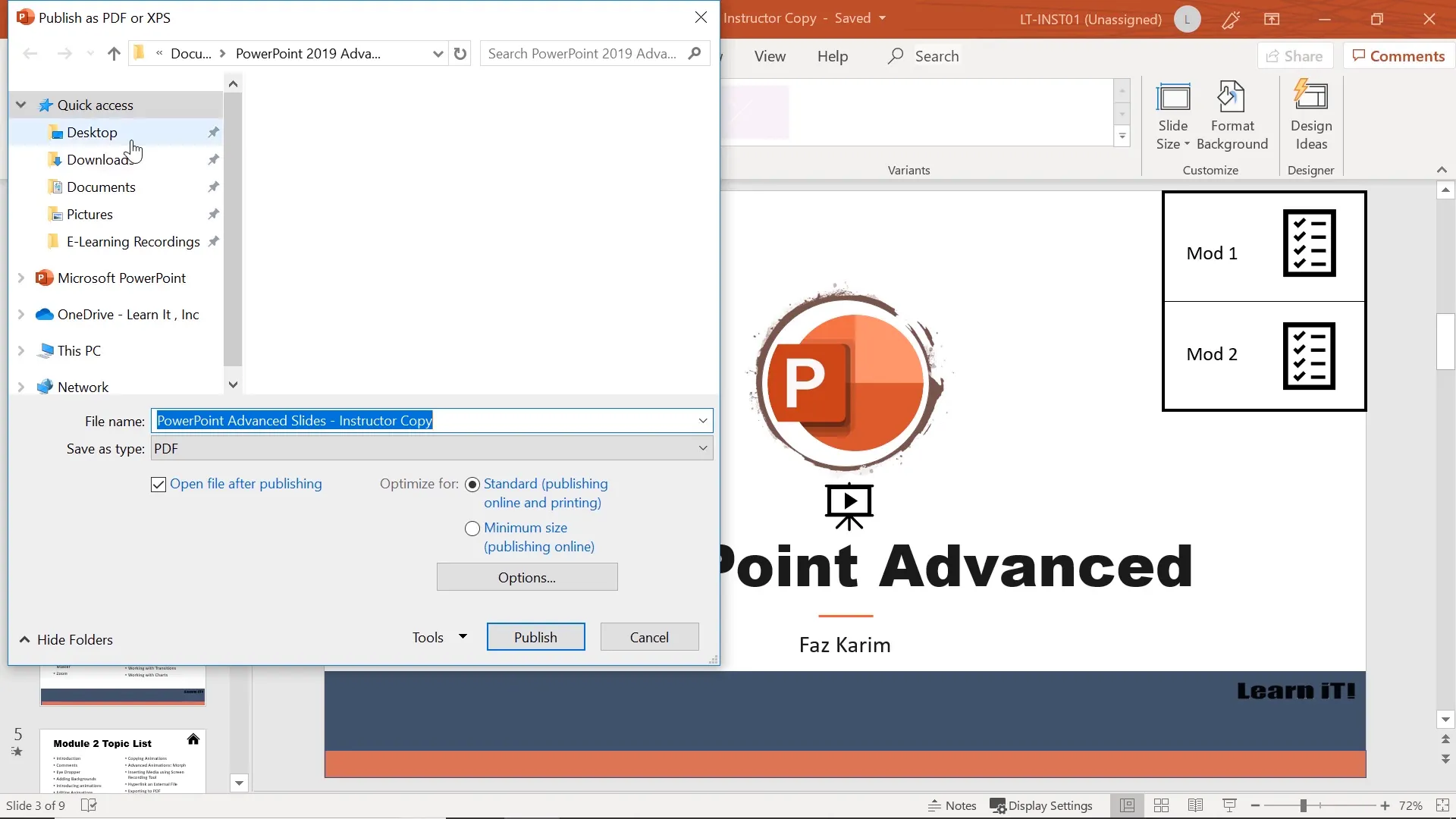Open Display Settings in the status bar
Screen dimensions: 1456x819
coord(1041,805)
